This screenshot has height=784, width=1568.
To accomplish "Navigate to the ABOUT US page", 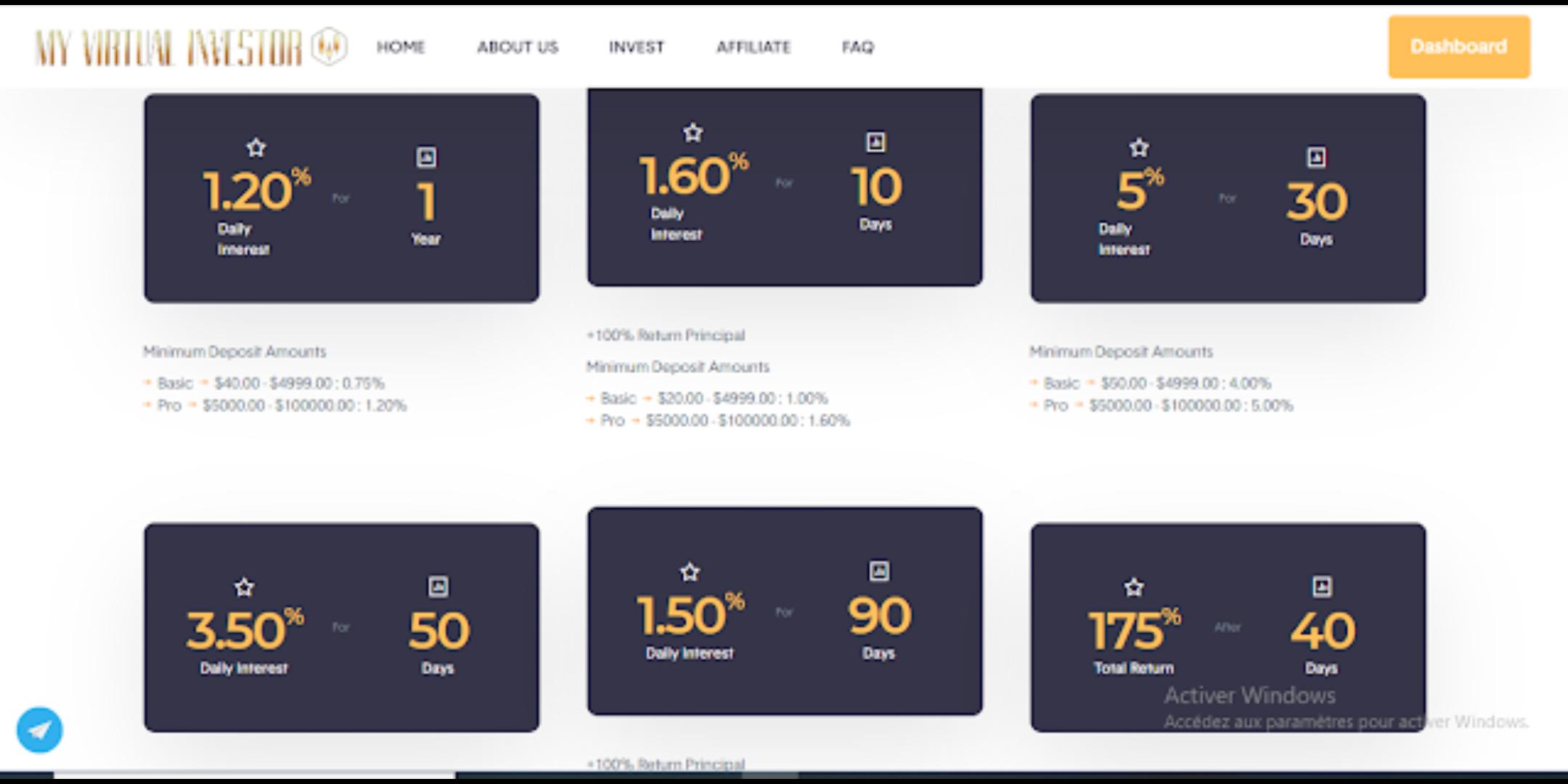I will (x=517, y=47).
